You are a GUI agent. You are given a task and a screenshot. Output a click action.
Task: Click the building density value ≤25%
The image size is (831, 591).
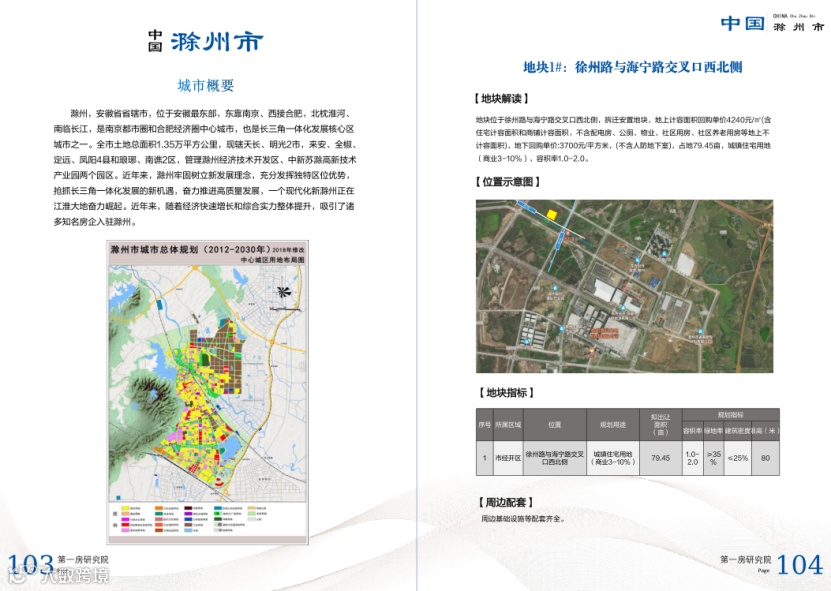click(737, 458)
